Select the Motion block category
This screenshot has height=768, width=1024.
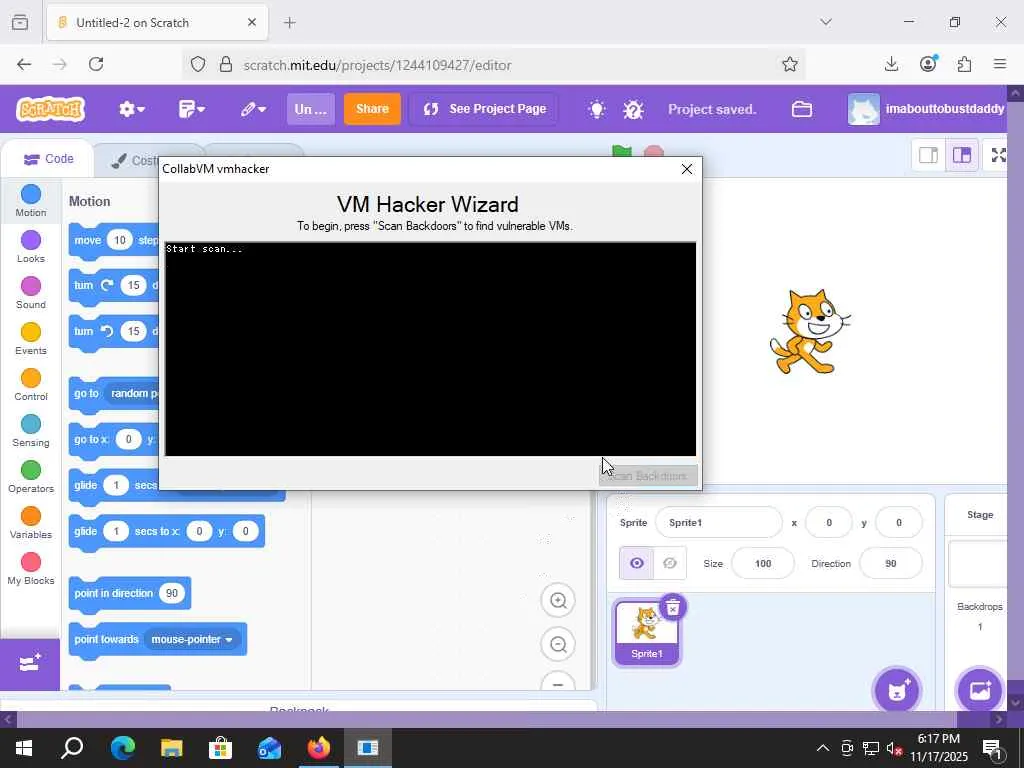click(31, 201)
